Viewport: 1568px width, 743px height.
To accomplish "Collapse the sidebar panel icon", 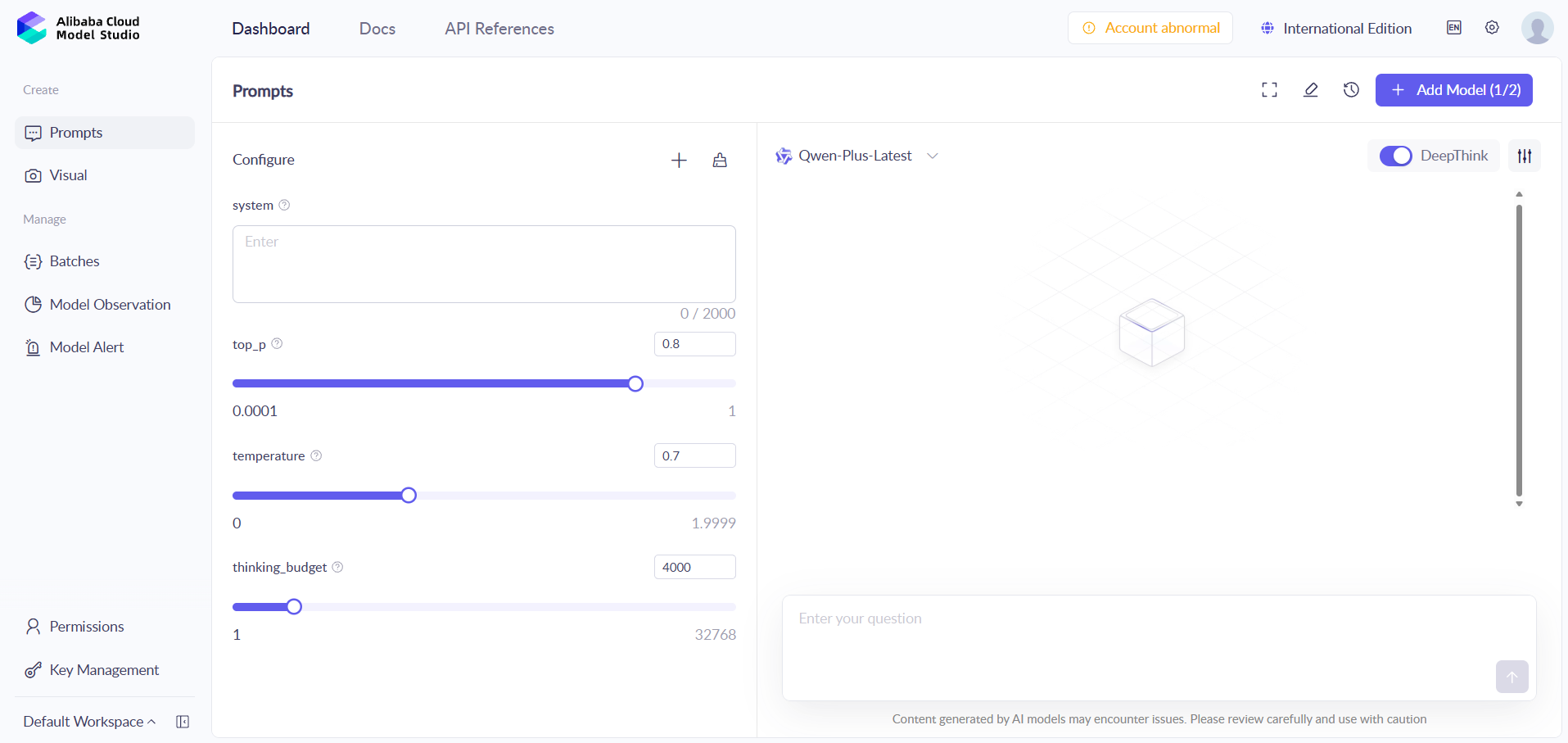I will [x=183, y=722].
